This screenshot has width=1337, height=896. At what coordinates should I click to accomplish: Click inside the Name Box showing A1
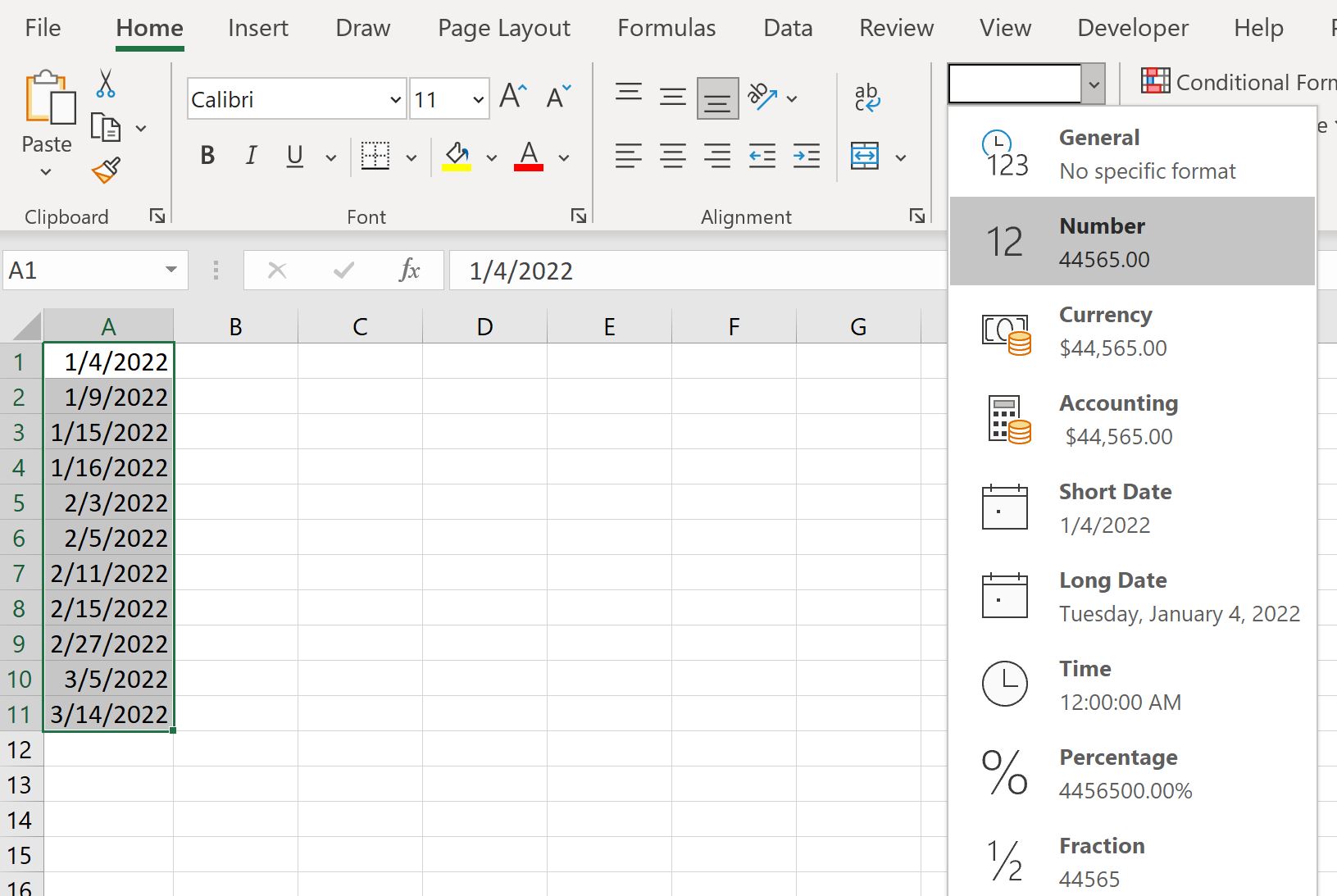coord(82,271)
